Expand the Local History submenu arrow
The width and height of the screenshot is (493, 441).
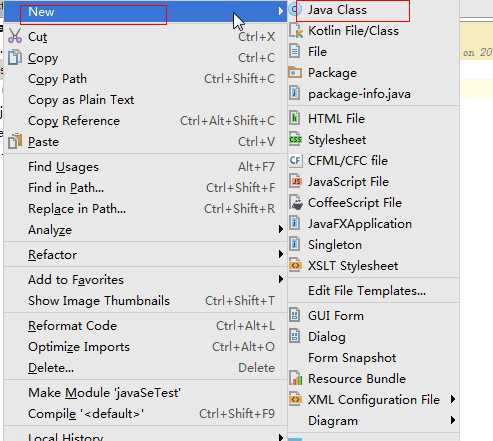[281, 437]
